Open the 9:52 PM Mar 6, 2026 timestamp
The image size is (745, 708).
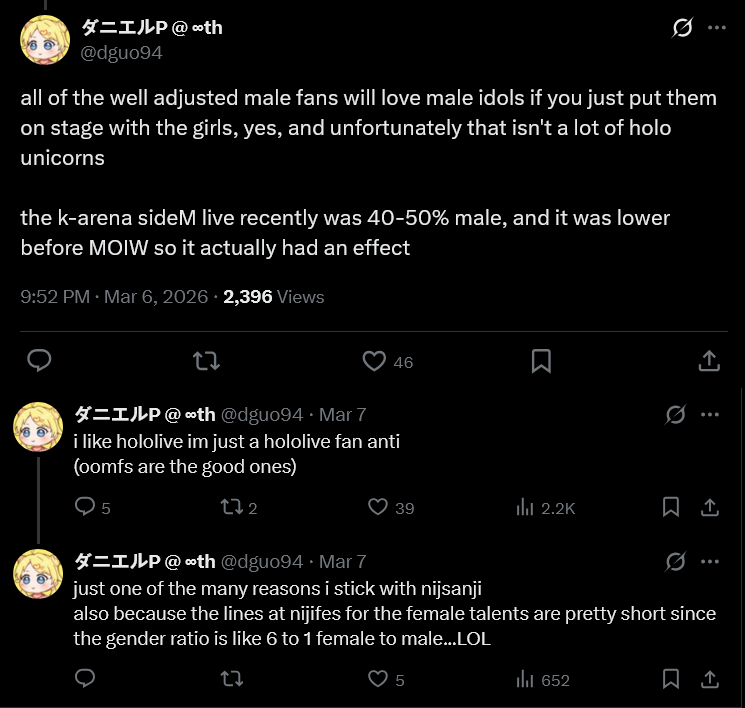click(114, 297)
